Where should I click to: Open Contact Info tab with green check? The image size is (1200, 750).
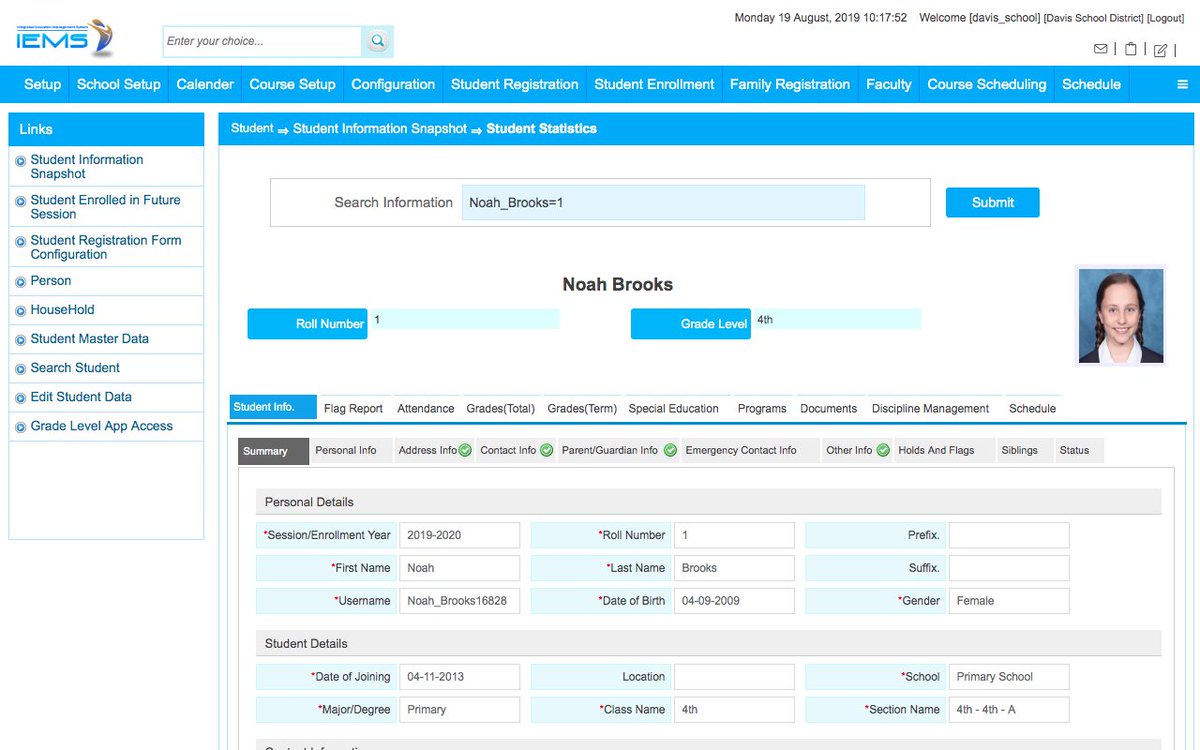(x=516, y=450)
